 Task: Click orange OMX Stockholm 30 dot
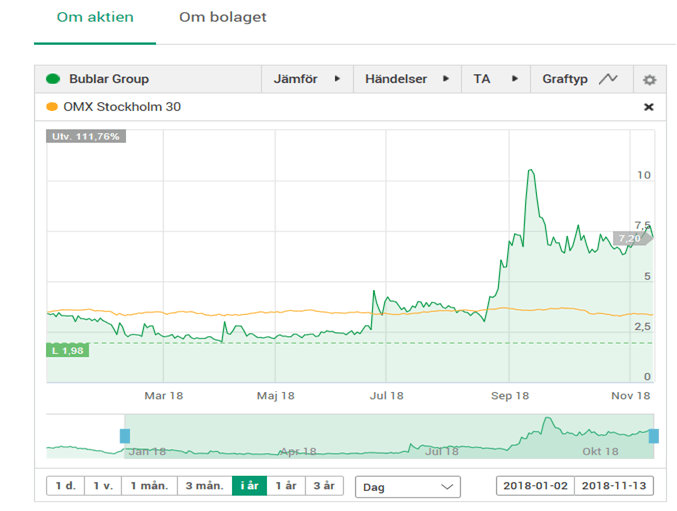(51, 107)
